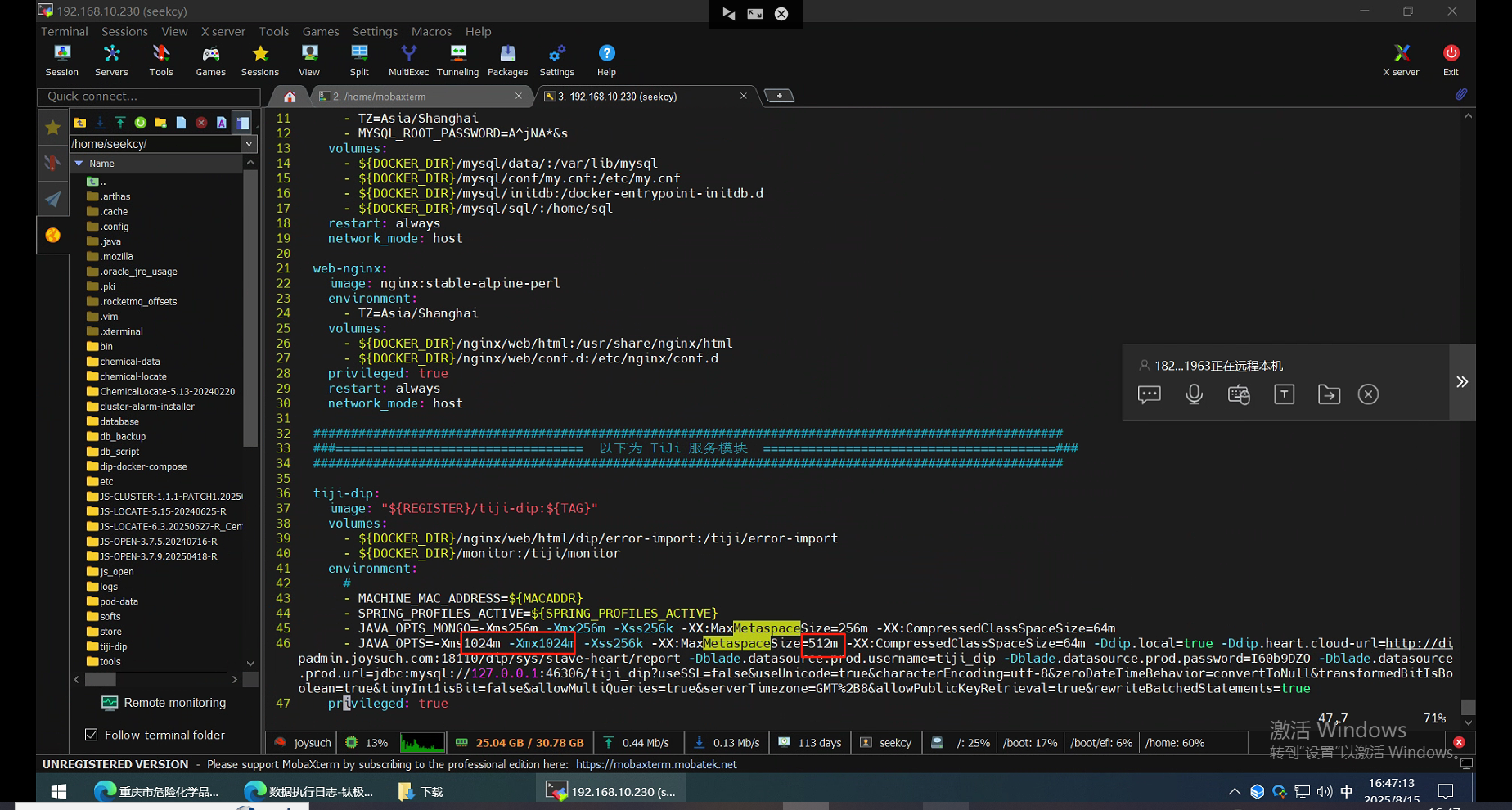Open the Terminal menu
Screen dimensions: 1512x810
click(x=65, y=31)
